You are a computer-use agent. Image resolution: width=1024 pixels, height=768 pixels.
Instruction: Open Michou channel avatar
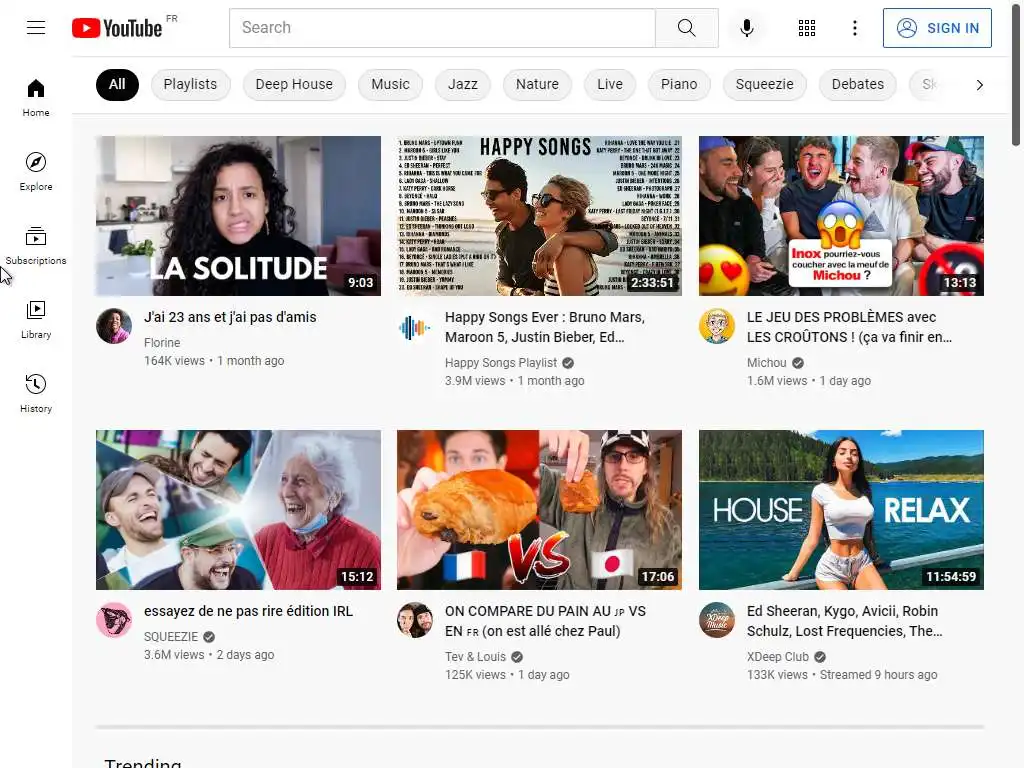click(716, 326)
